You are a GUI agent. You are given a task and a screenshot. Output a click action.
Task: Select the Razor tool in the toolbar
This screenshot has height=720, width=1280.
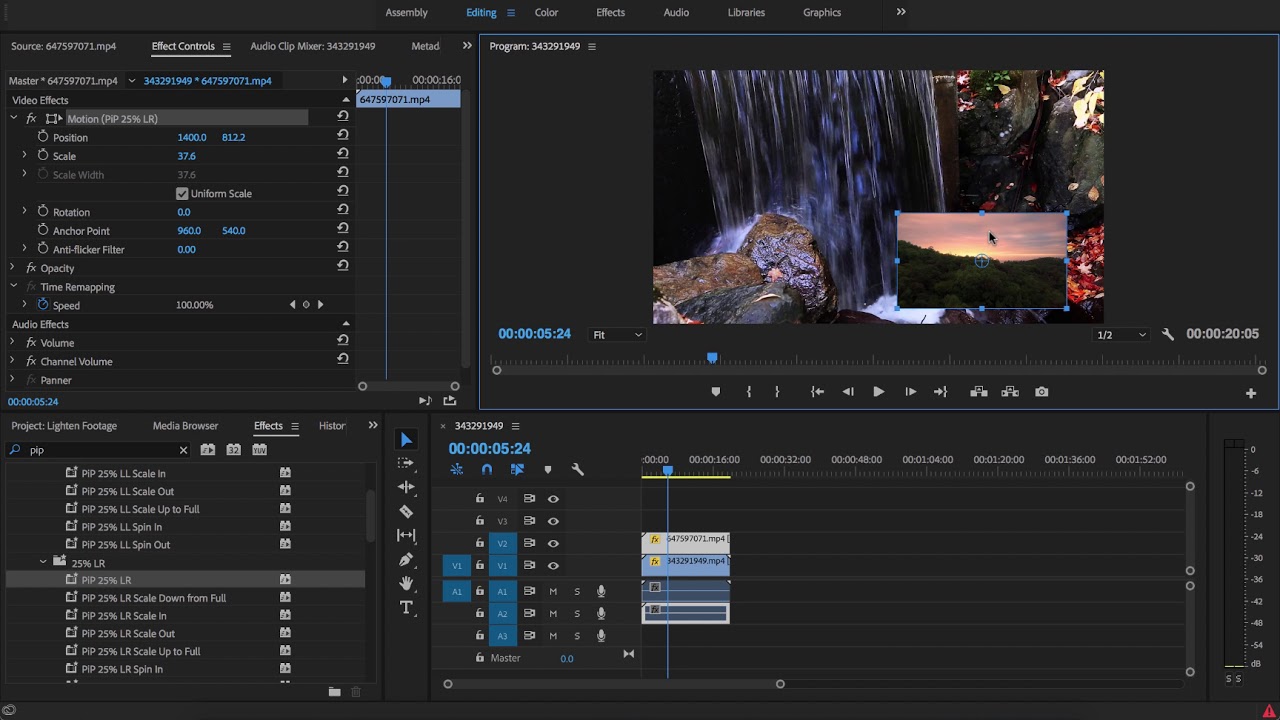click(406, 511)
